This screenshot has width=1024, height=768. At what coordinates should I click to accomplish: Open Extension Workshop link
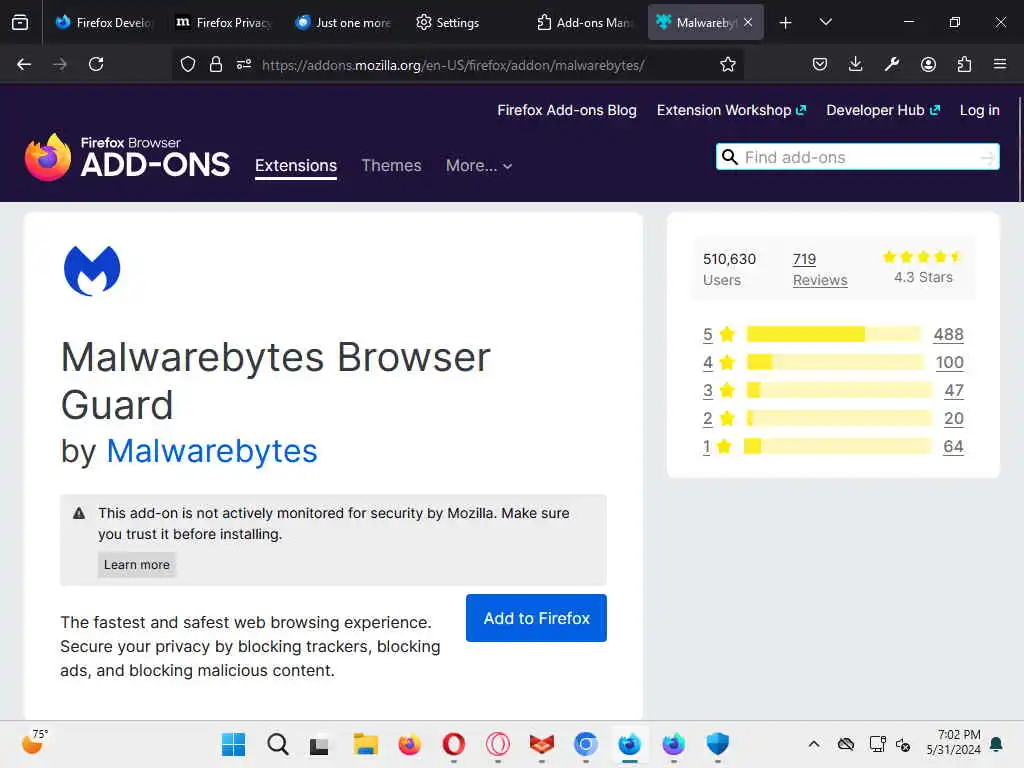pyautogui.click(x=731, y=110)
